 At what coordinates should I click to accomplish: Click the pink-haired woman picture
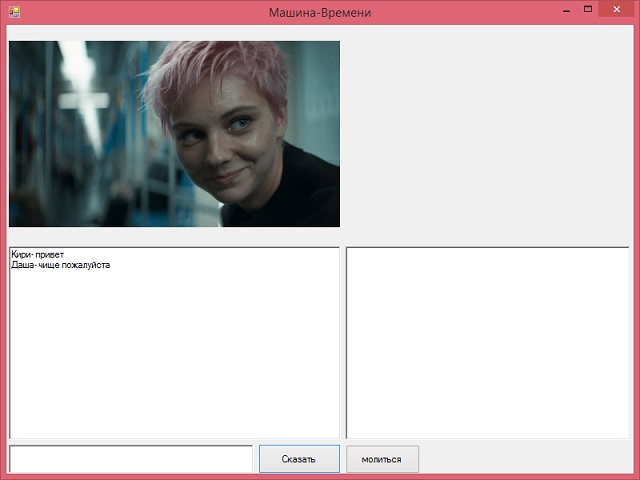174,134
